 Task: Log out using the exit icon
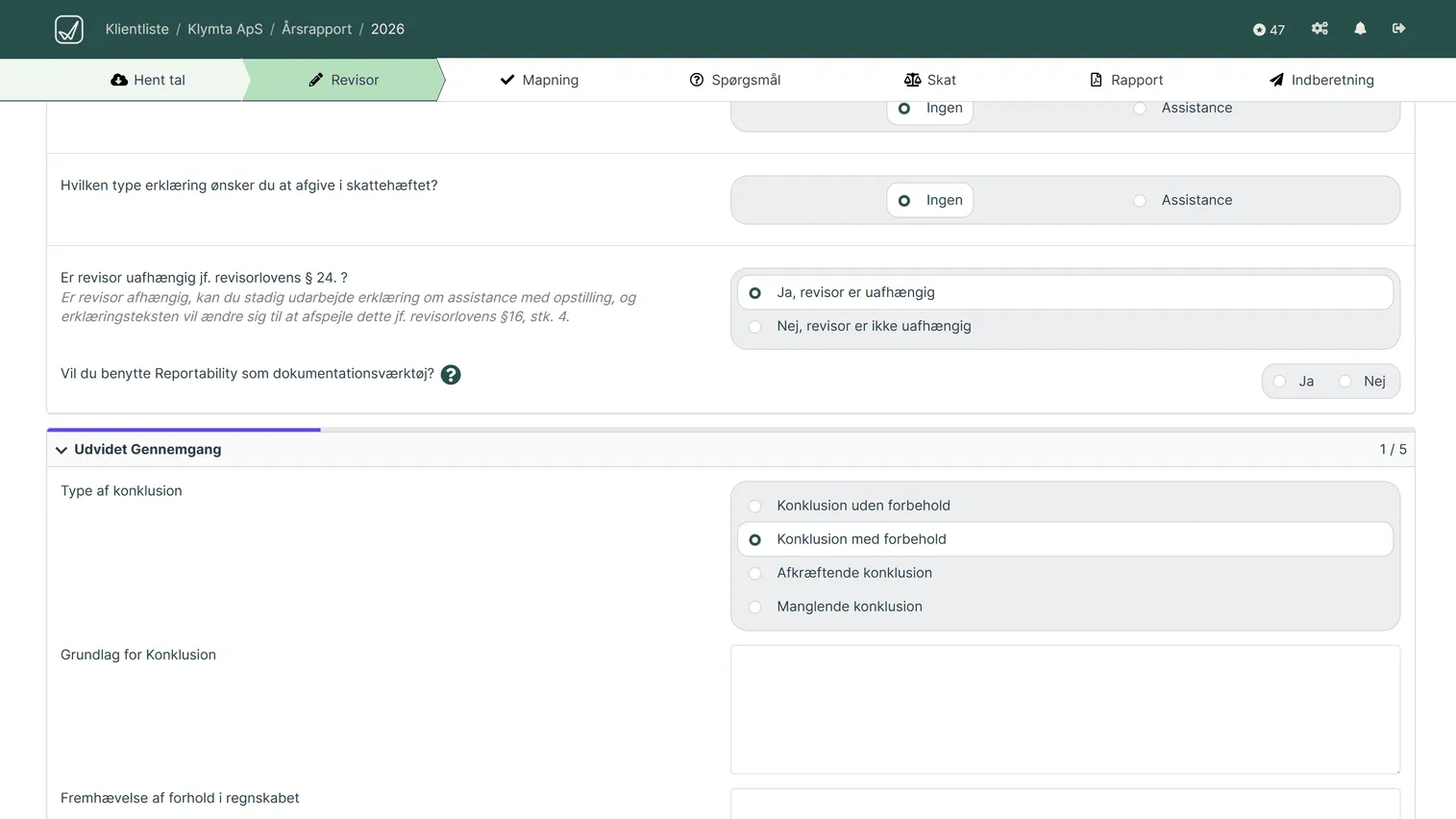point(1398,29)
